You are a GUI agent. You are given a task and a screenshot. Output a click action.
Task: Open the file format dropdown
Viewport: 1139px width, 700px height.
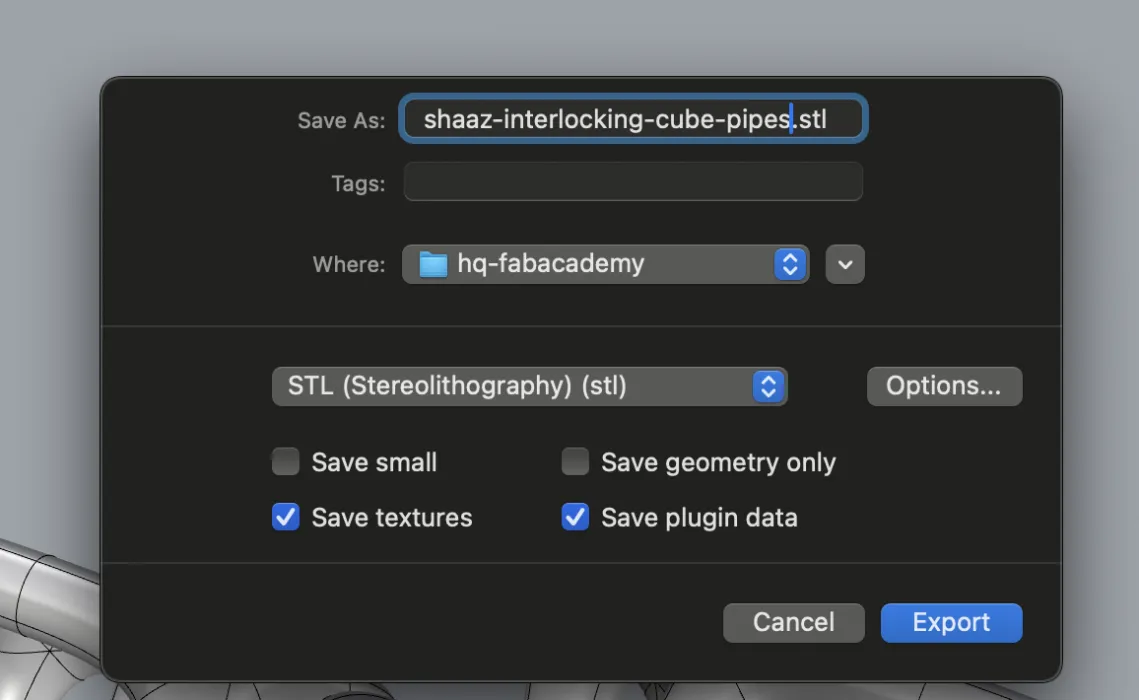[x=530, y=386]
